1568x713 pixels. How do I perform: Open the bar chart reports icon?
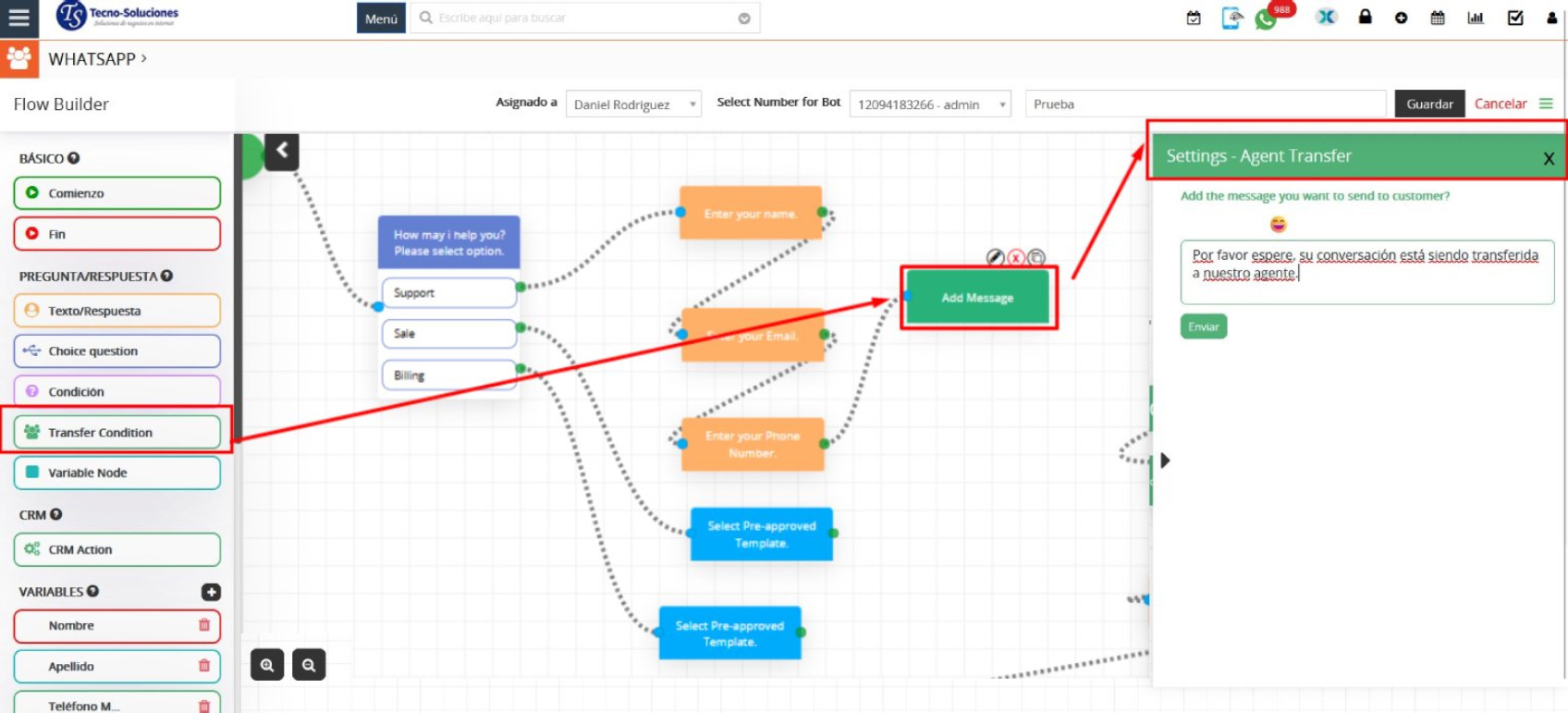1476,18
